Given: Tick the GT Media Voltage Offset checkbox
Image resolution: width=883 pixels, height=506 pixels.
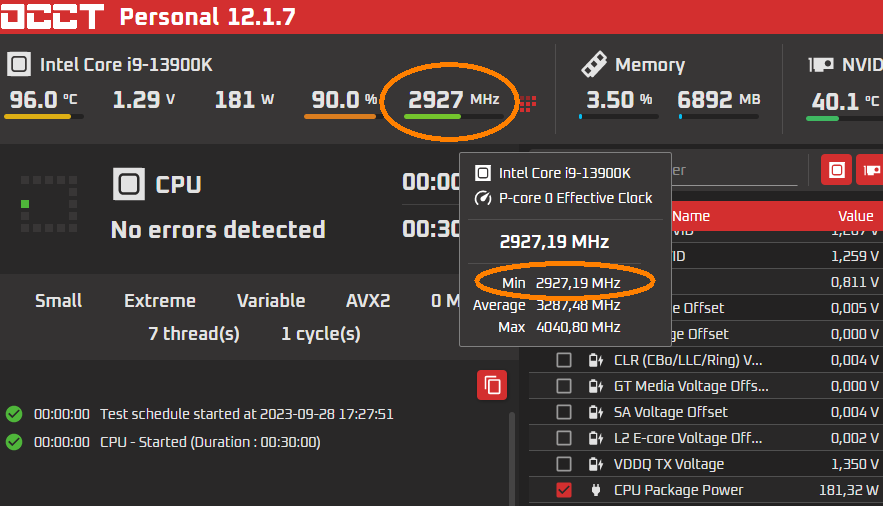Looking at the screenshot, I should 564,386.
